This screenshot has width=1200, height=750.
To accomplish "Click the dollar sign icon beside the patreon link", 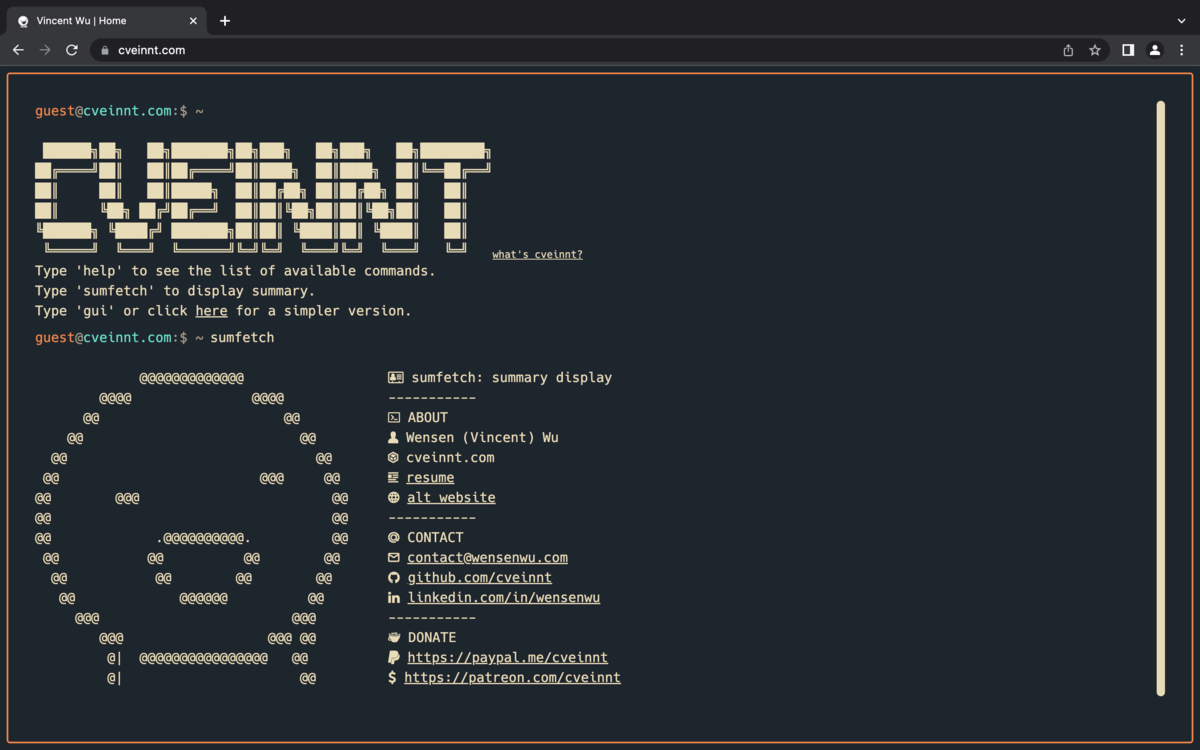I will (x=392, y=677).
